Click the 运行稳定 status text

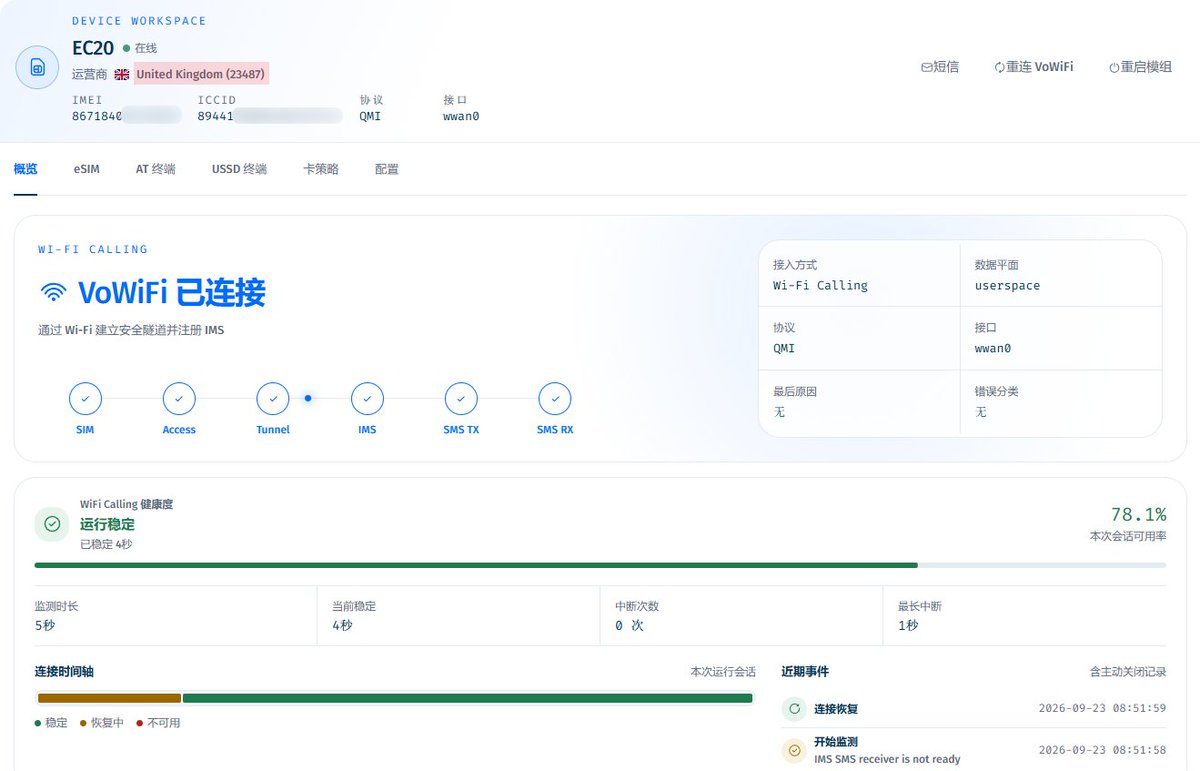pos(107,524)
